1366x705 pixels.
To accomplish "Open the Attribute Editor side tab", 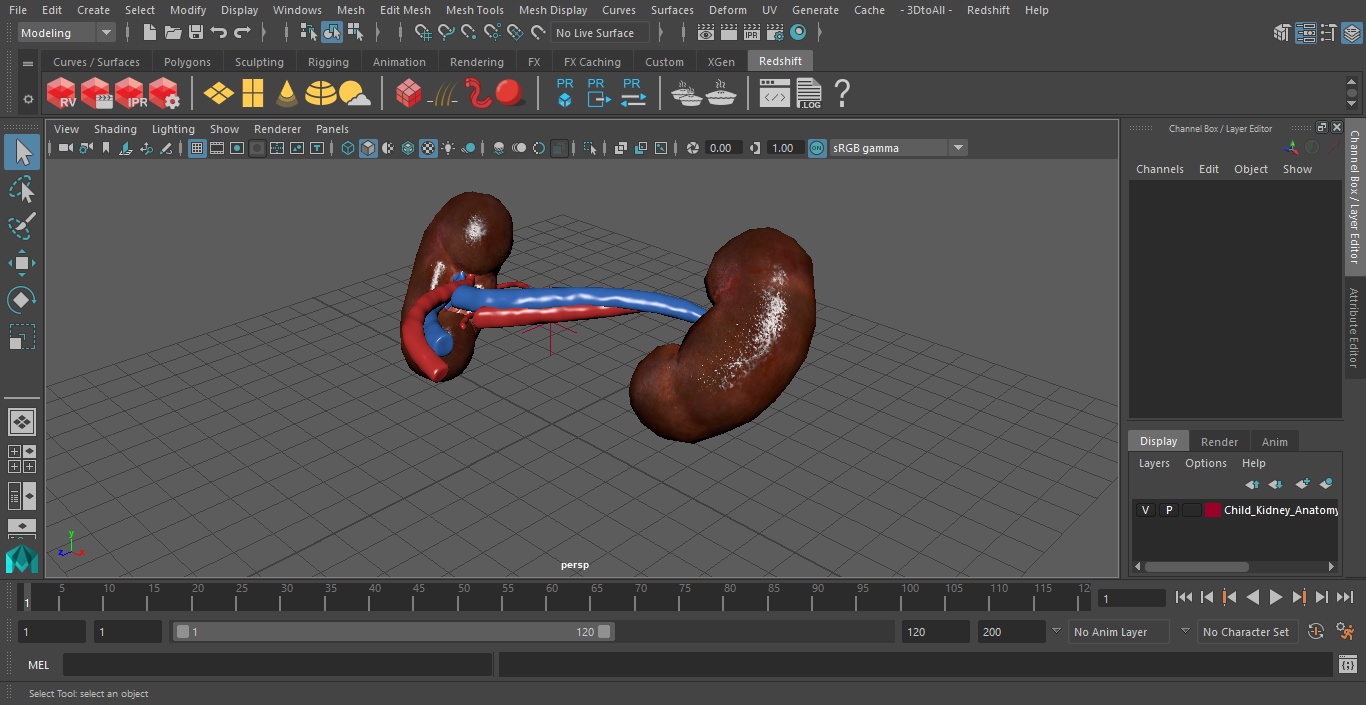I will point(1355,328).
